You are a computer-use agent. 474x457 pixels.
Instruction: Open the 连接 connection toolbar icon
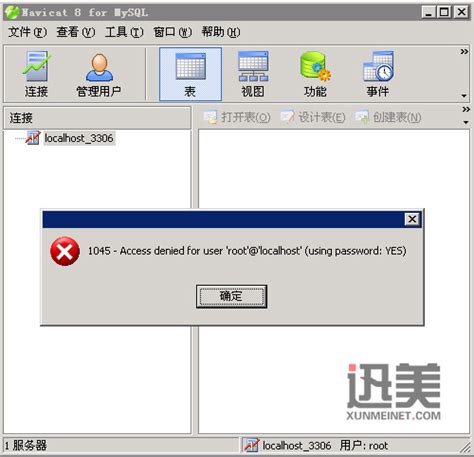(36, 74)
